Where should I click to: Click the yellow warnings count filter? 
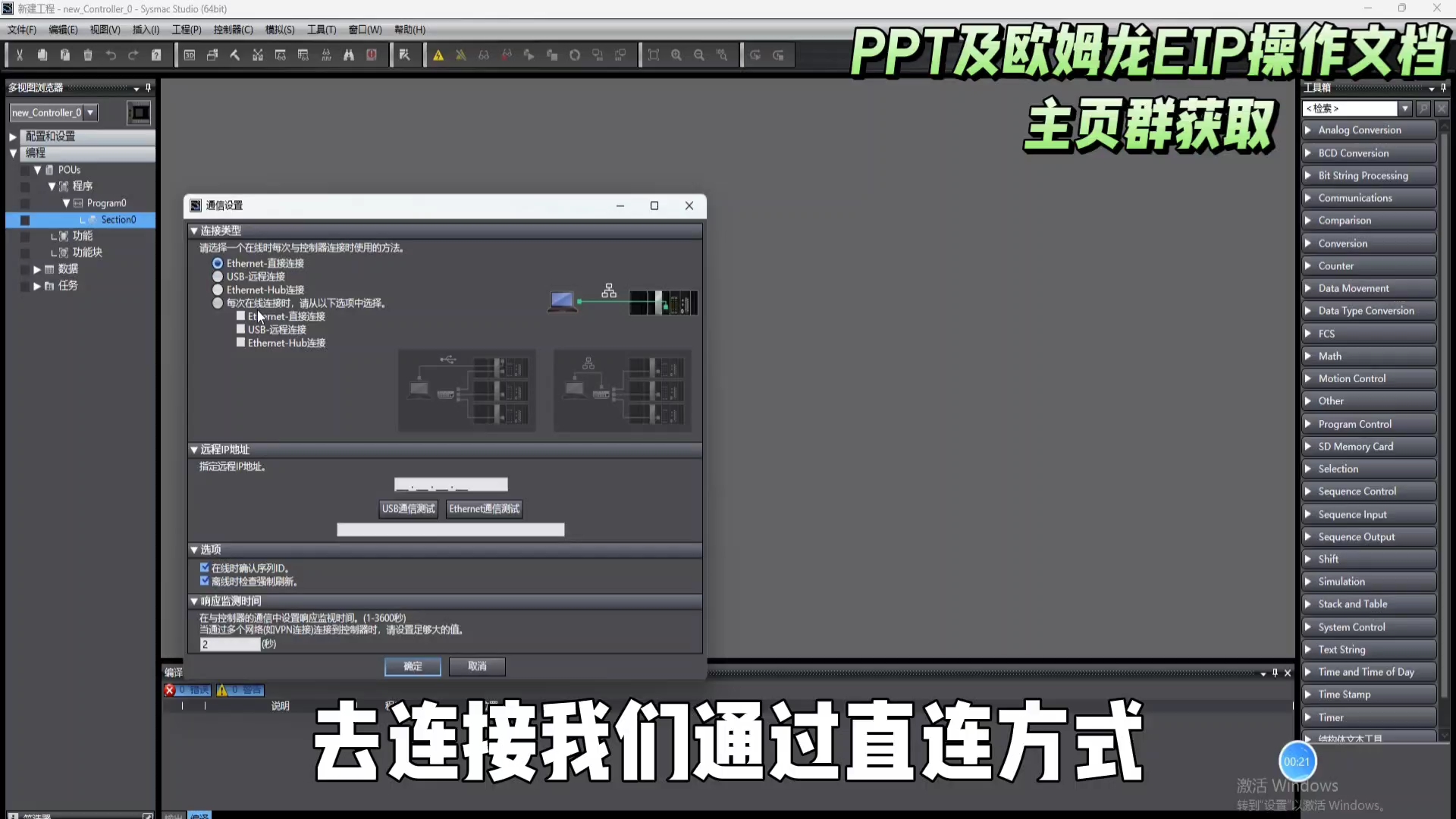(240, 690)
